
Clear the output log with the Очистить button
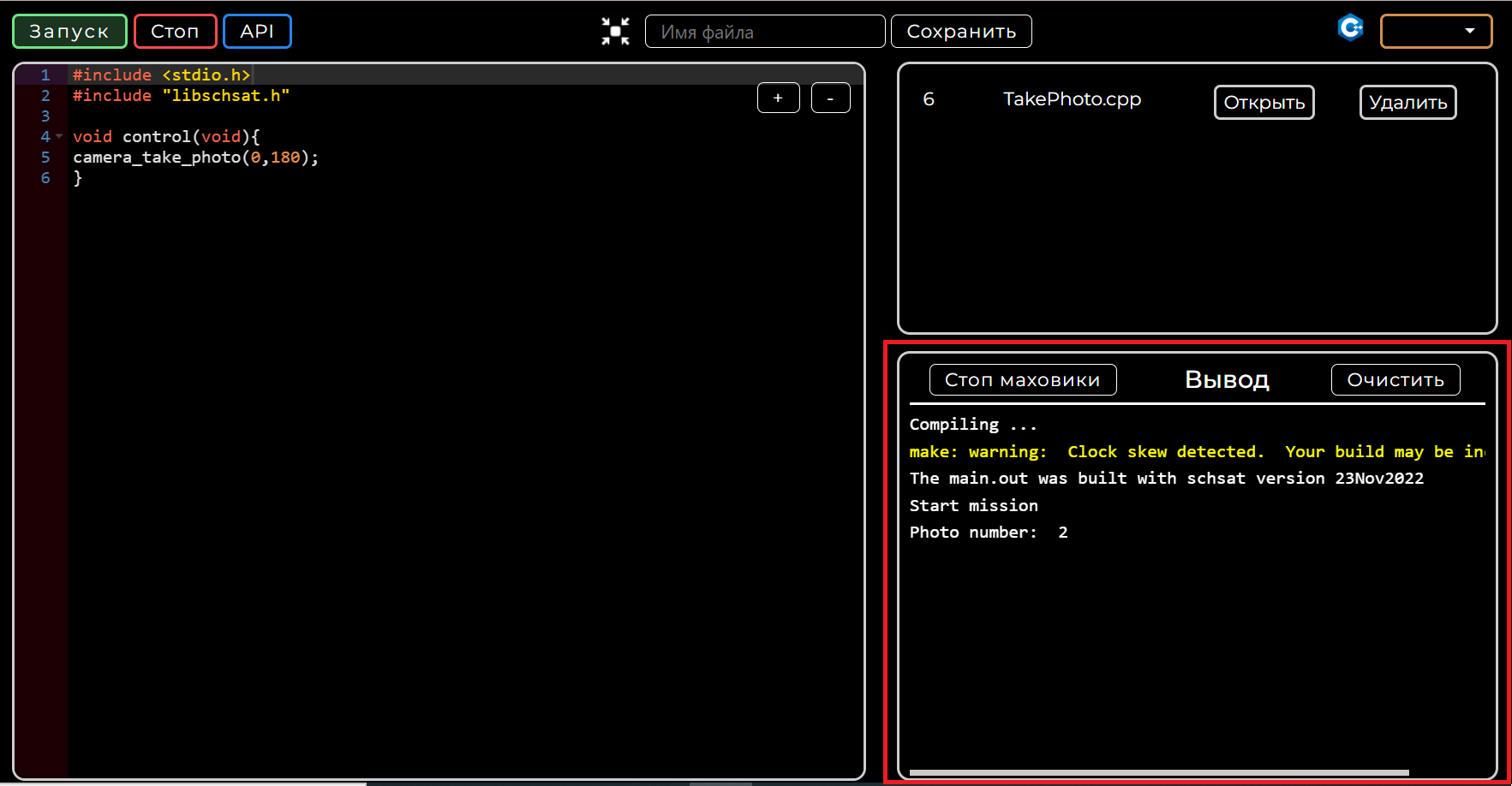pos(1395,379)
